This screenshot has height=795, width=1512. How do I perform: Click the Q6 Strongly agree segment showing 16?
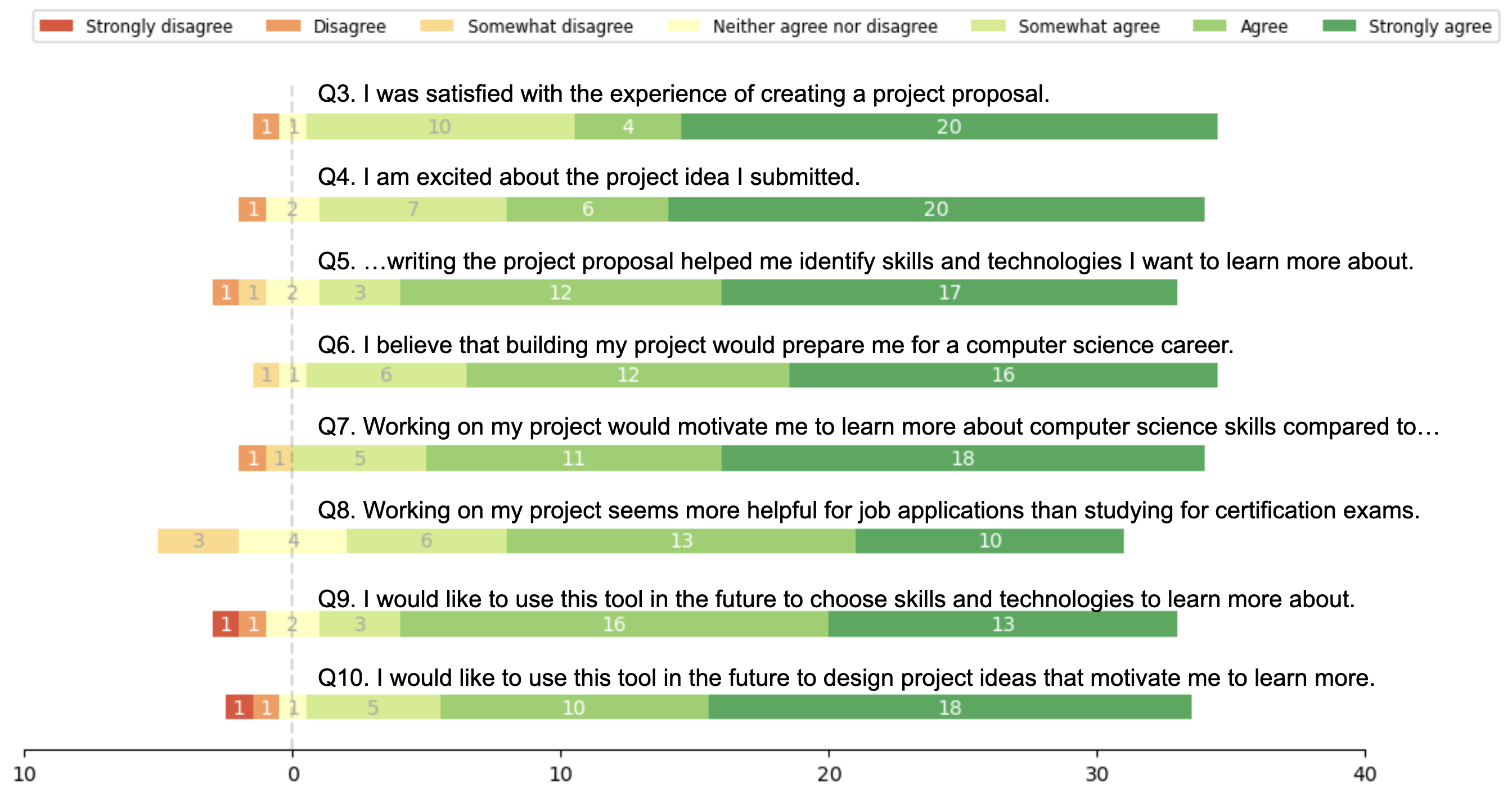coord(1002,375)
